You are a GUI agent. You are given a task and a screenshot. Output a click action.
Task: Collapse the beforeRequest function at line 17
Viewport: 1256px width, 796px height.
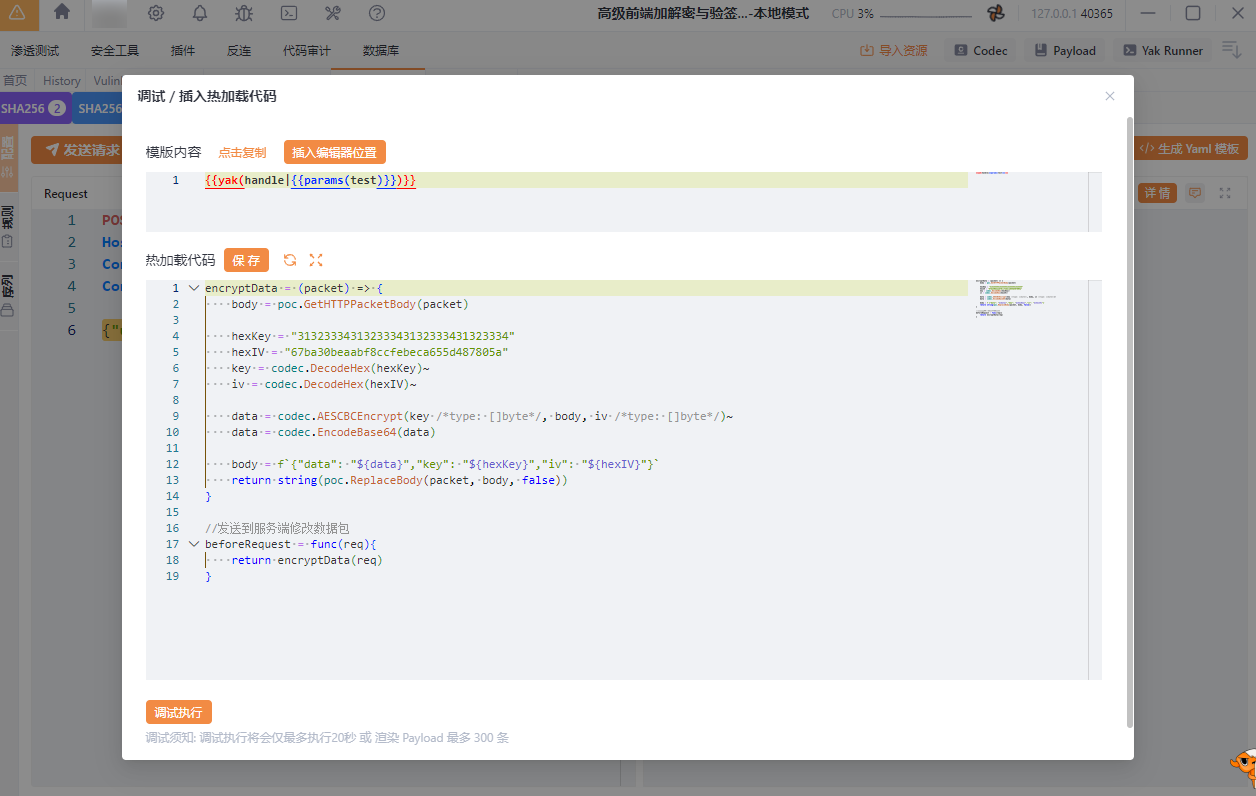point(193,544)
